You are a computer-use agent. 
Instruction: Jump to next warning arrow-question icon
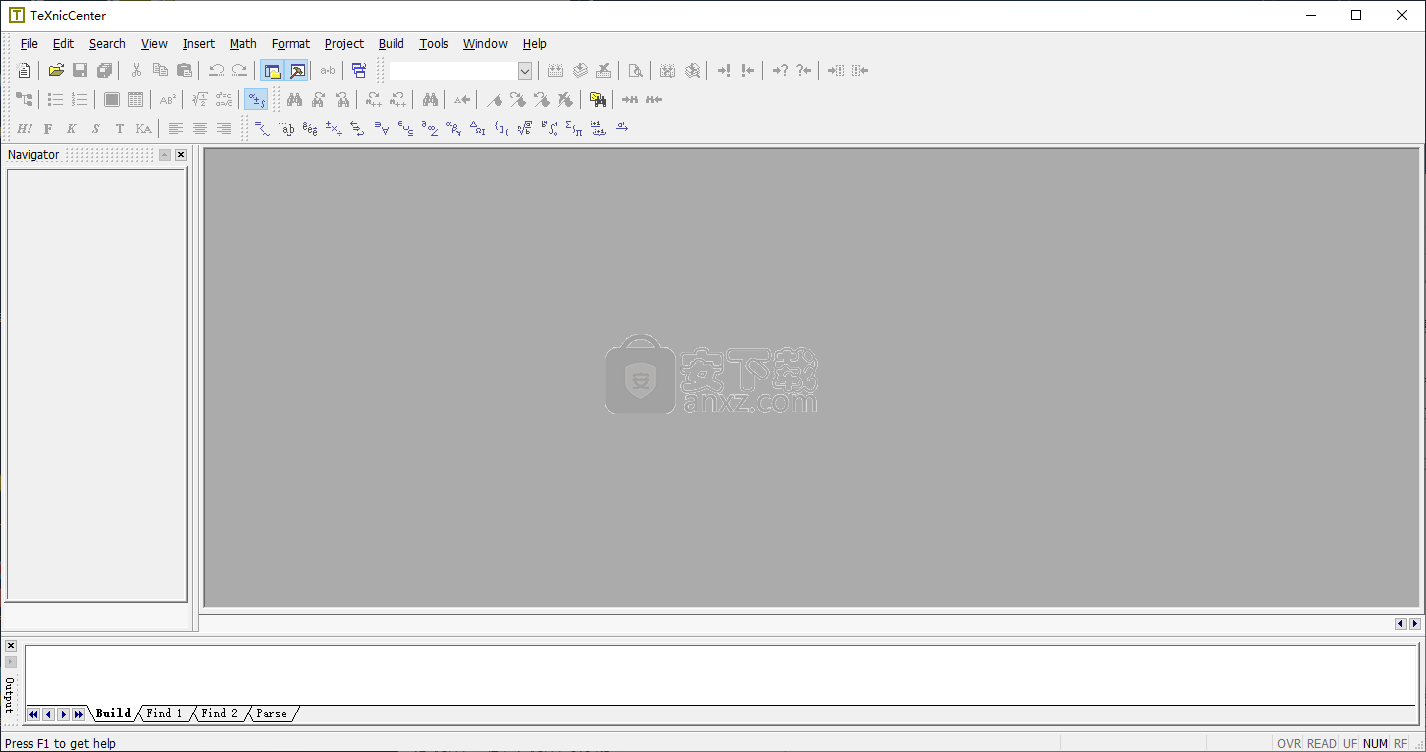point(780,71)
